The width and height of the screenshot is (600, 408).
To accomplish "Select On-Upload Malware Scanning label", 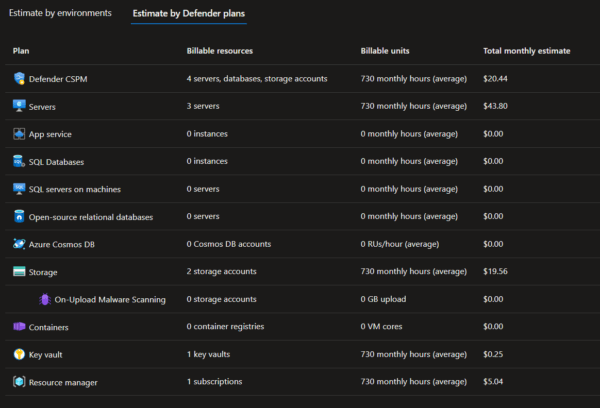I will click(110, 300).
